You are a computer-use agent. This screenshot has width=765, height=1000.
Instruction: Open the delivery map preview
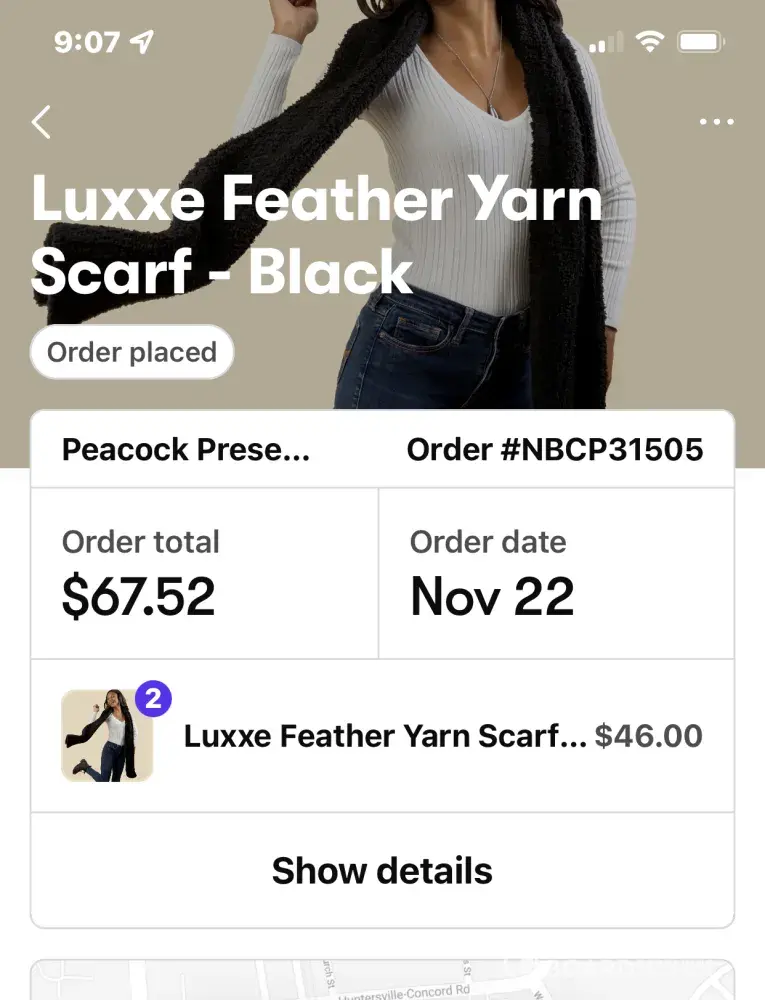(x=382, y=980)
